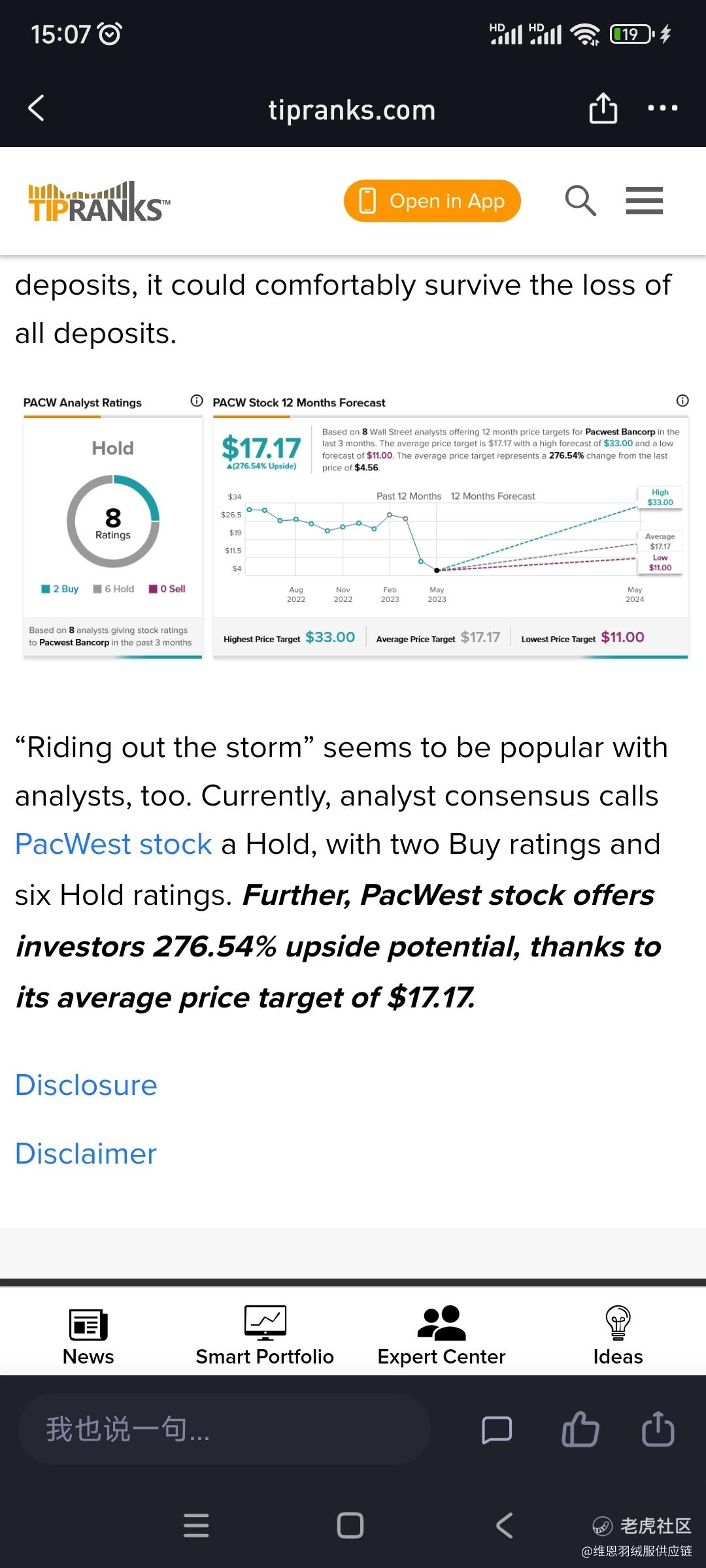
Task: Expand the hamburger navigation menu
Action: point(645,201)
